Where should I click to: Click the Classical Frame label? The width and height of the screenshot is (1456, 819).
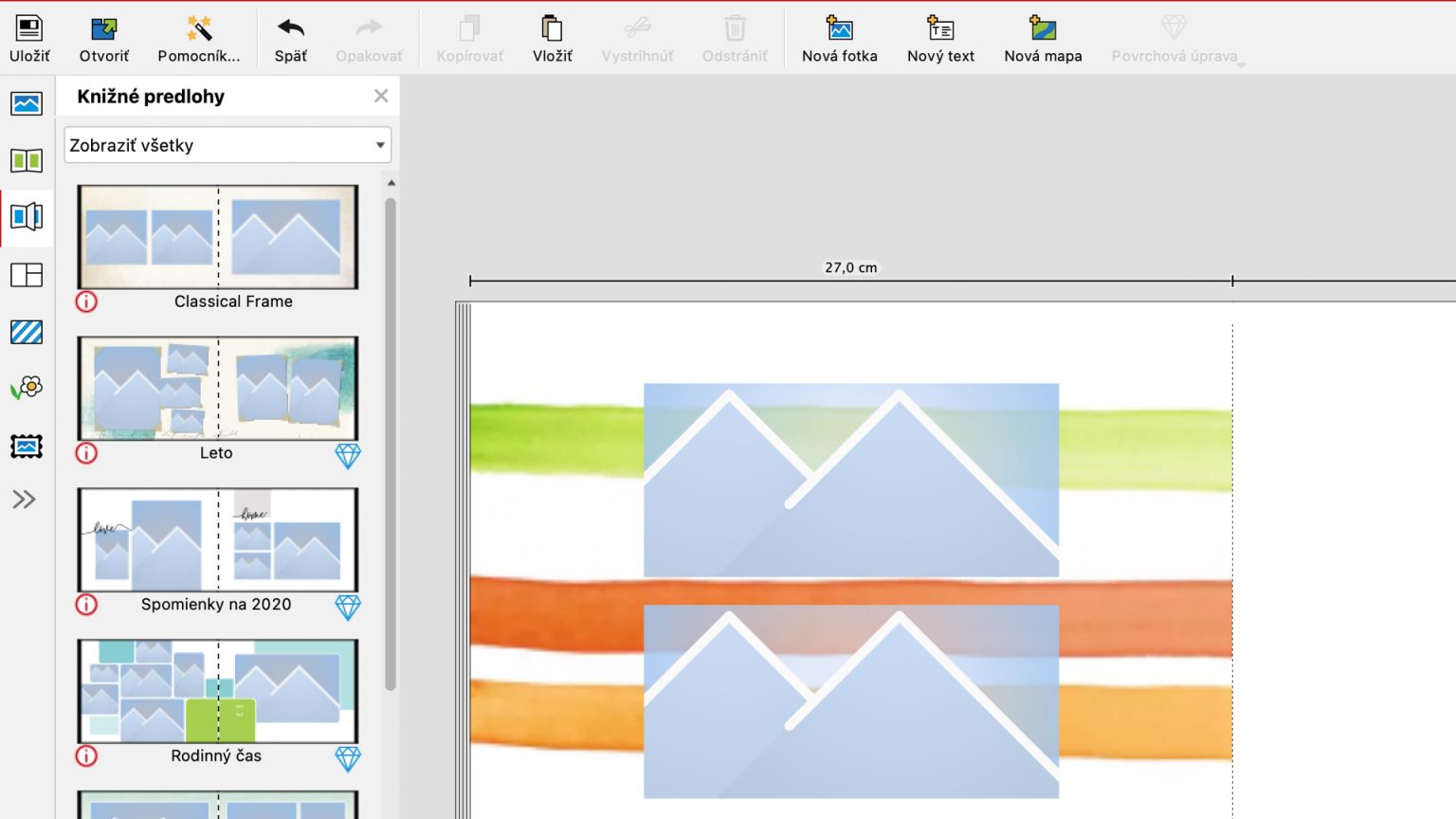tap(233, 301)
